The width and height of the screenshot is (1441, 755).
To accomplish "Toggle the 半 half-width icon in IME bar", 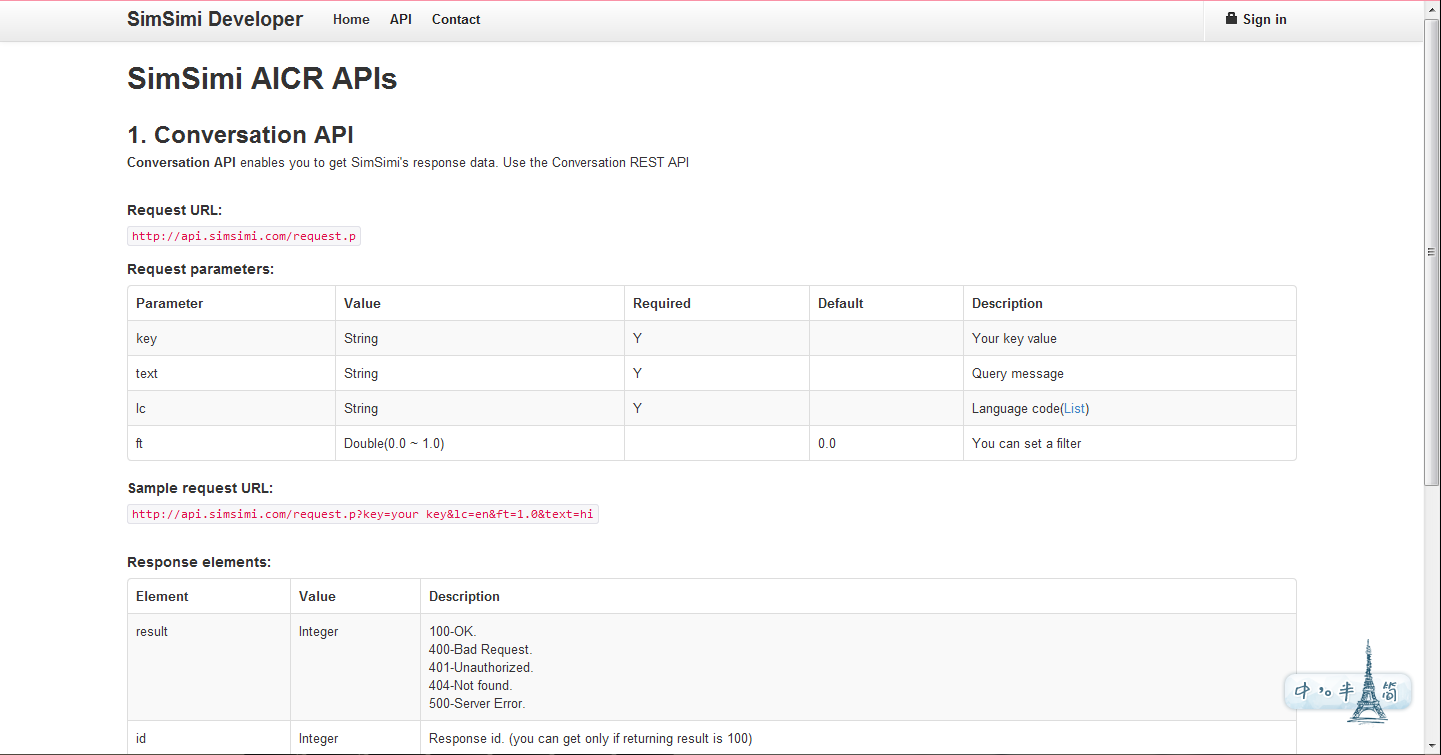I will coord(1346,691).
